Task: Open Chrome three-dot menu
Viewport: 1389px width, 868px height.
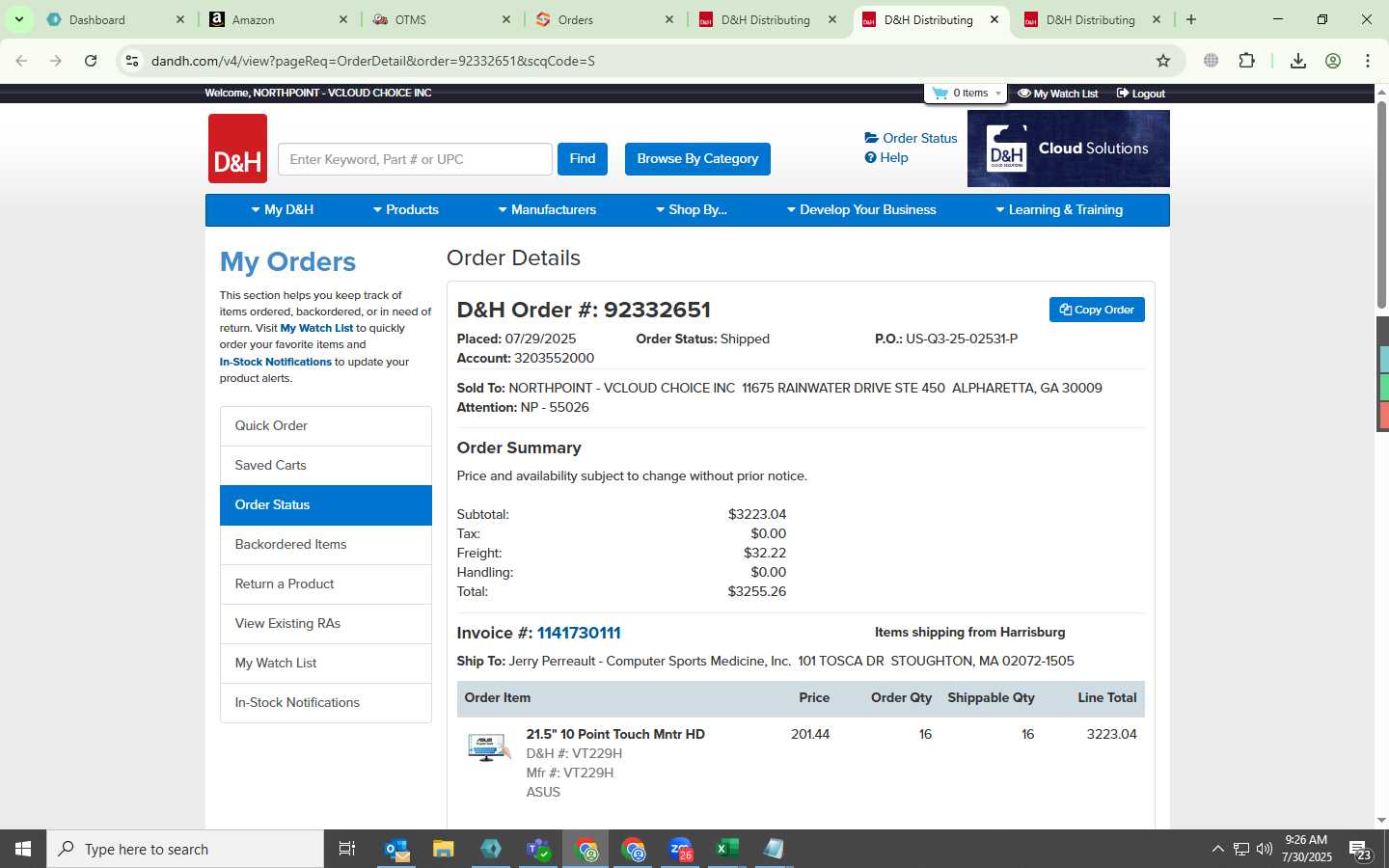Action: tap(1367, 61)
